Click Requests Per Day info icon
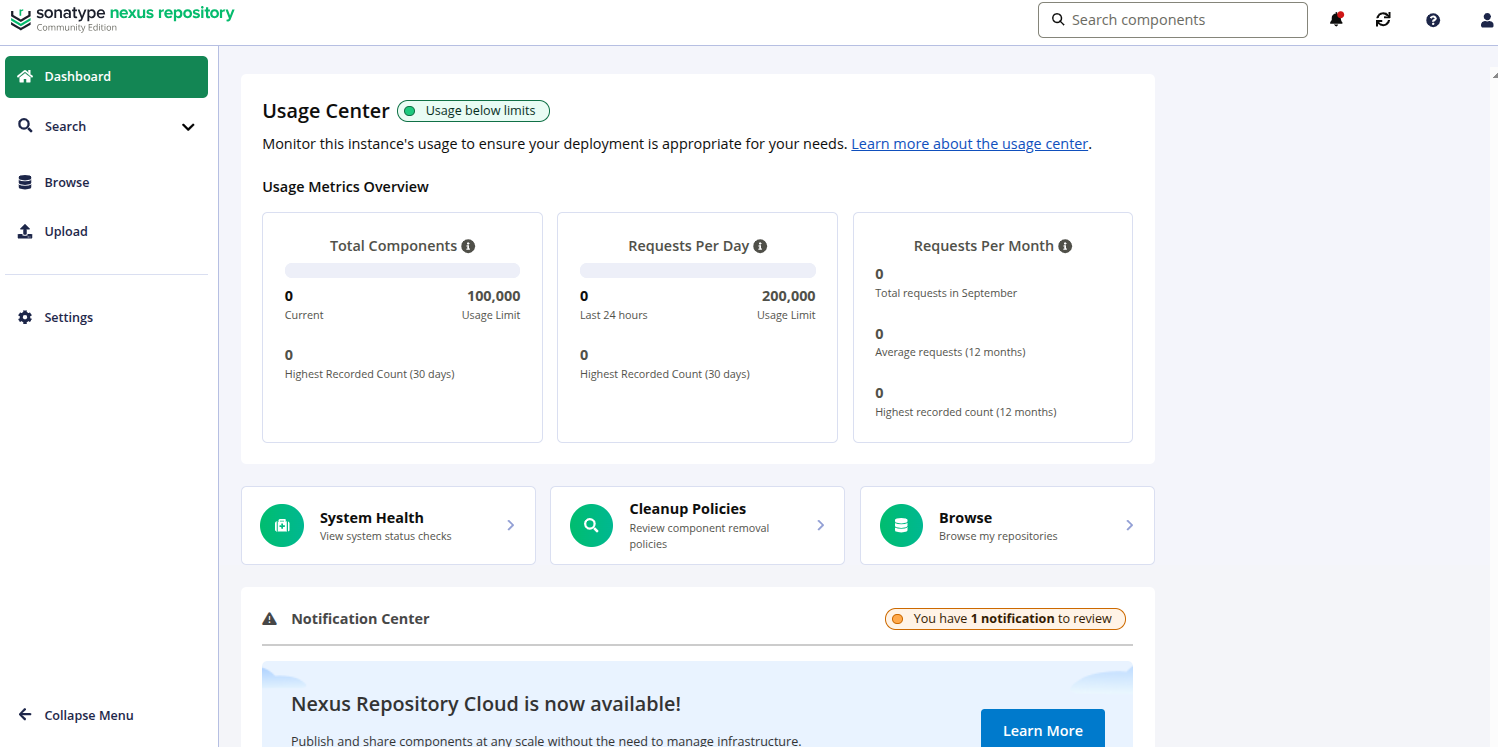Screen dimensions: 1498x747 click(x=760, y=246)
